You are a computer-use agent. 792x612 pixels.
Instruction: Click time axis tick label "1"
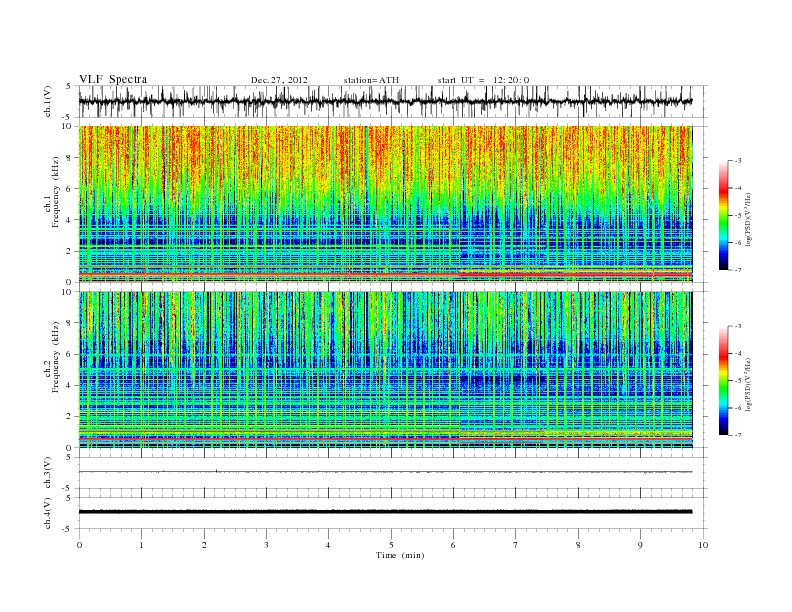(141, 545)
